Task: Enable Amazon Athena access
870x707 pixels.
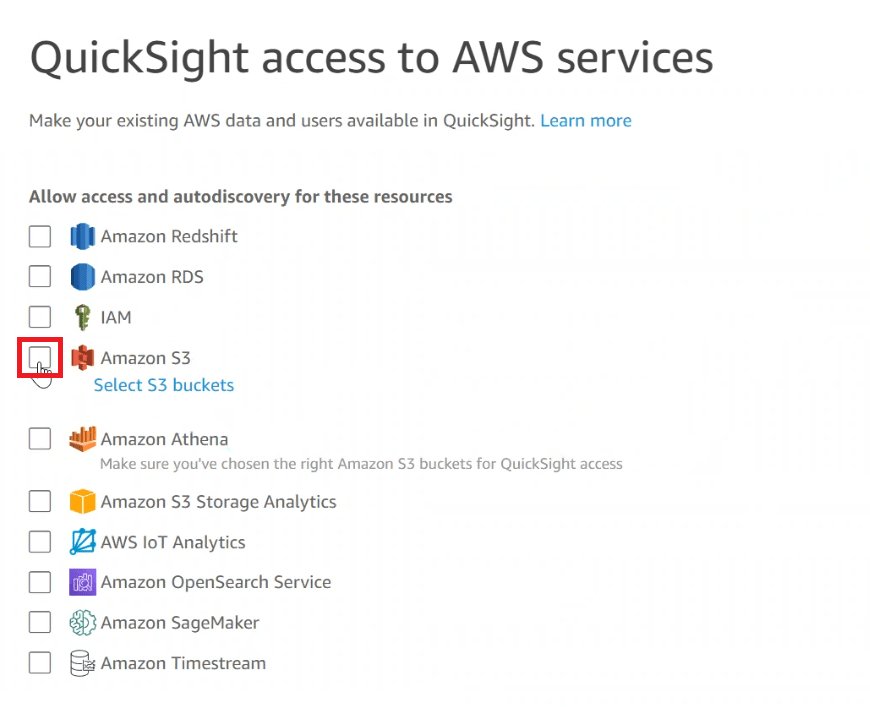Action: tap(39, 438)
